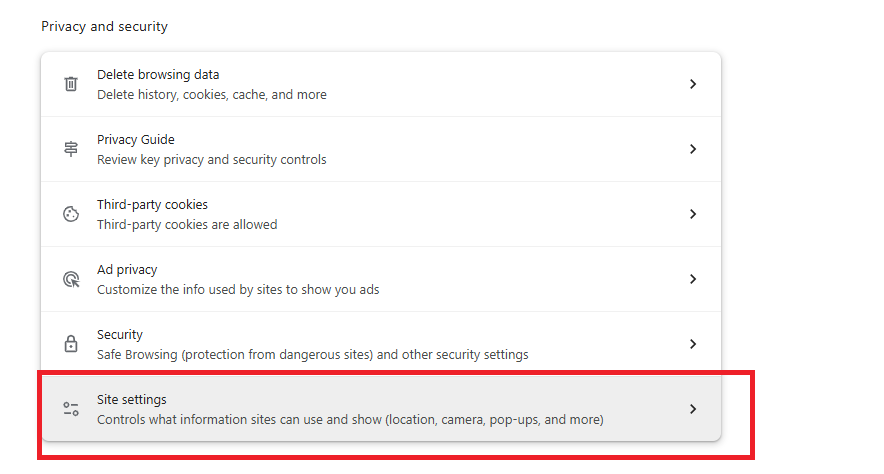Click the trash can icon for Delete browsing data

pos(71,84)
